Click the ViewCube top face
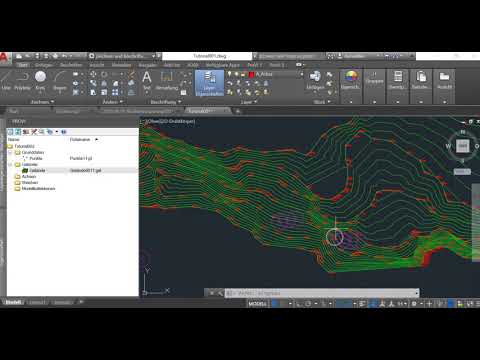The width and height of the screenshot is (480, 360). click(462, 146)
